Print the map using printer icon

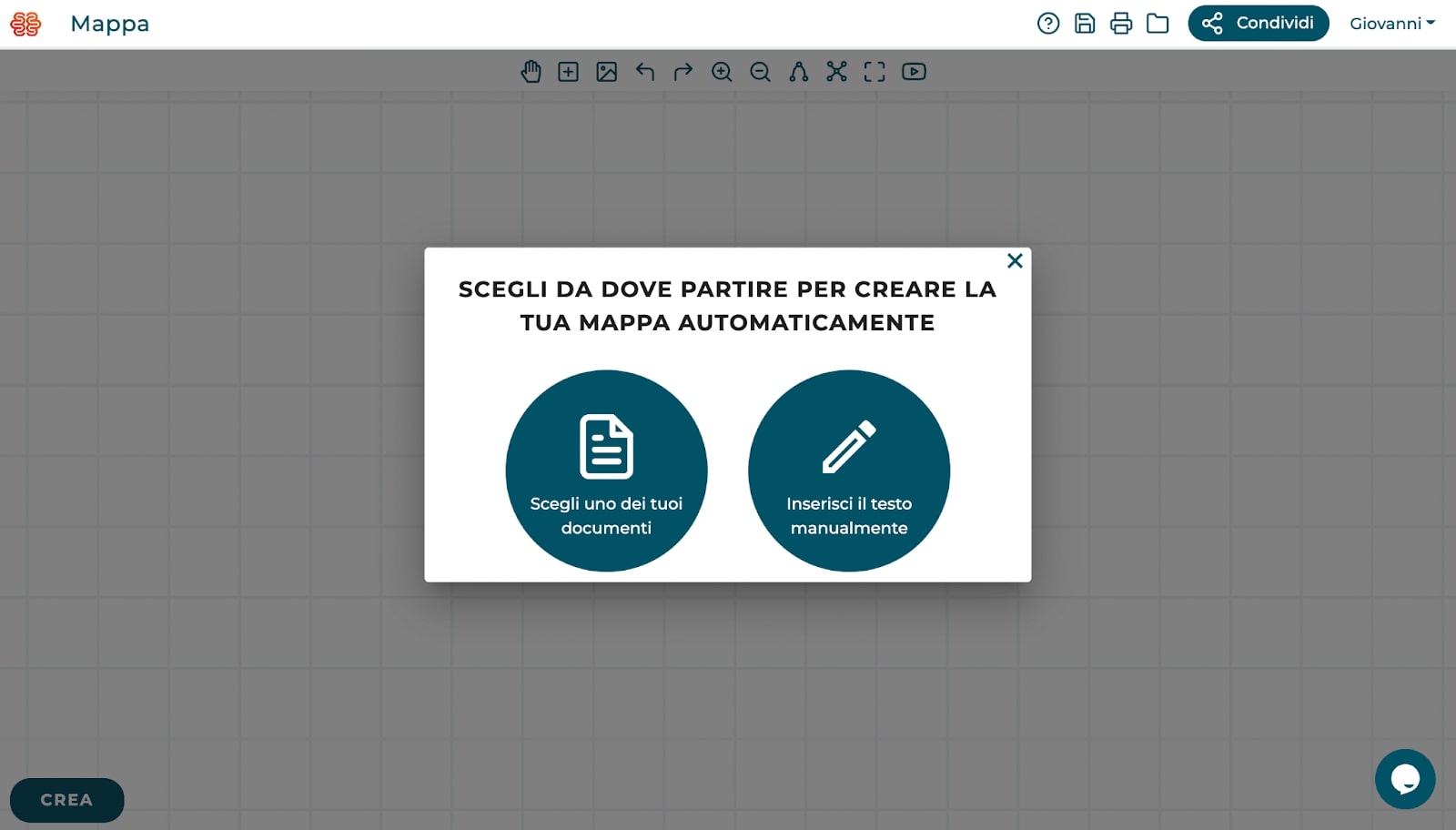[1121, 24]
